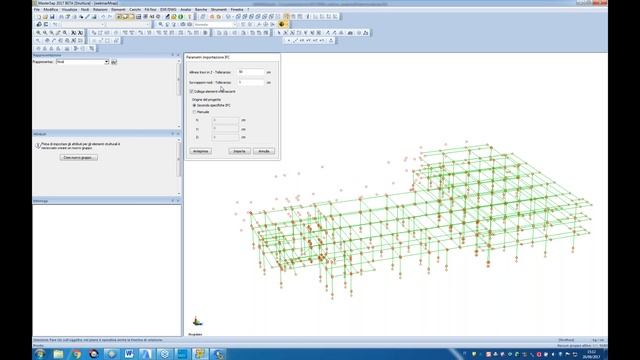Screen dimensions: 640x360
Task: Click the X coordinate field
Action: pyautogui.click(x=225, y=120)
